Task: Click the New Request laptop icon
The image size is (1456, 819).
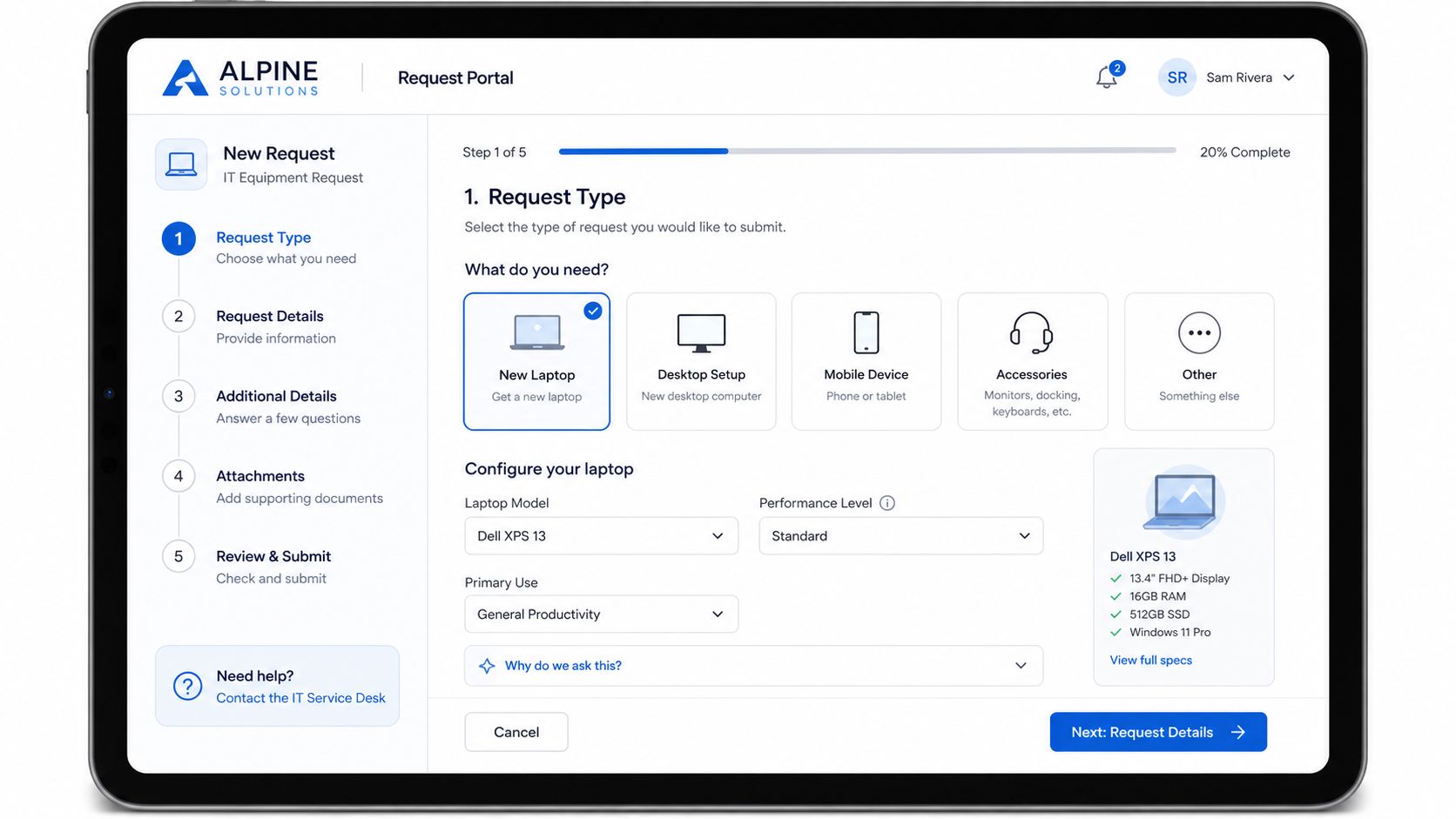Action: coord(181,164)
